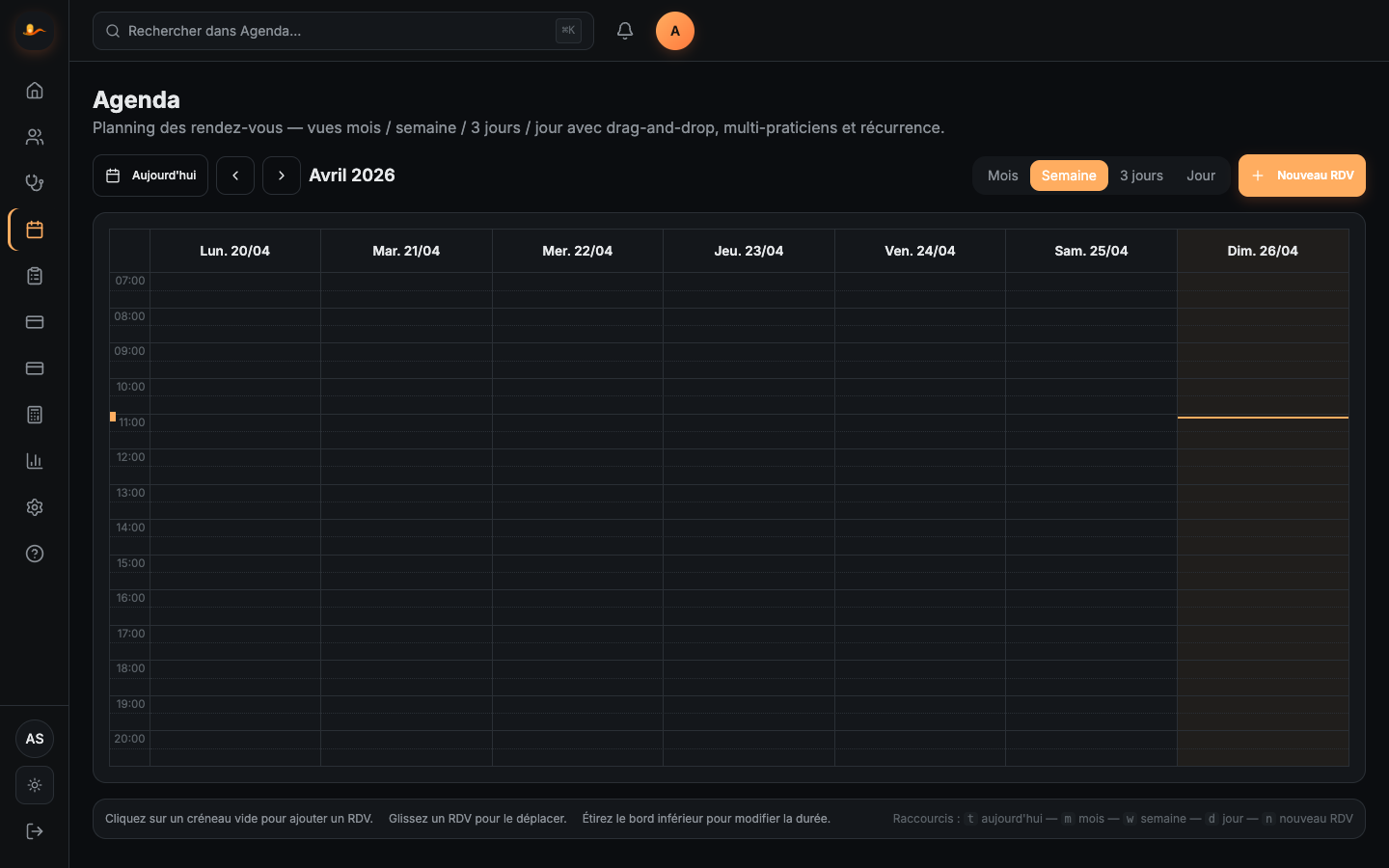The width and height of the screenshot is (1389, 868).
Task: Open the help question mark icon
Action: (x=35, y=554)
